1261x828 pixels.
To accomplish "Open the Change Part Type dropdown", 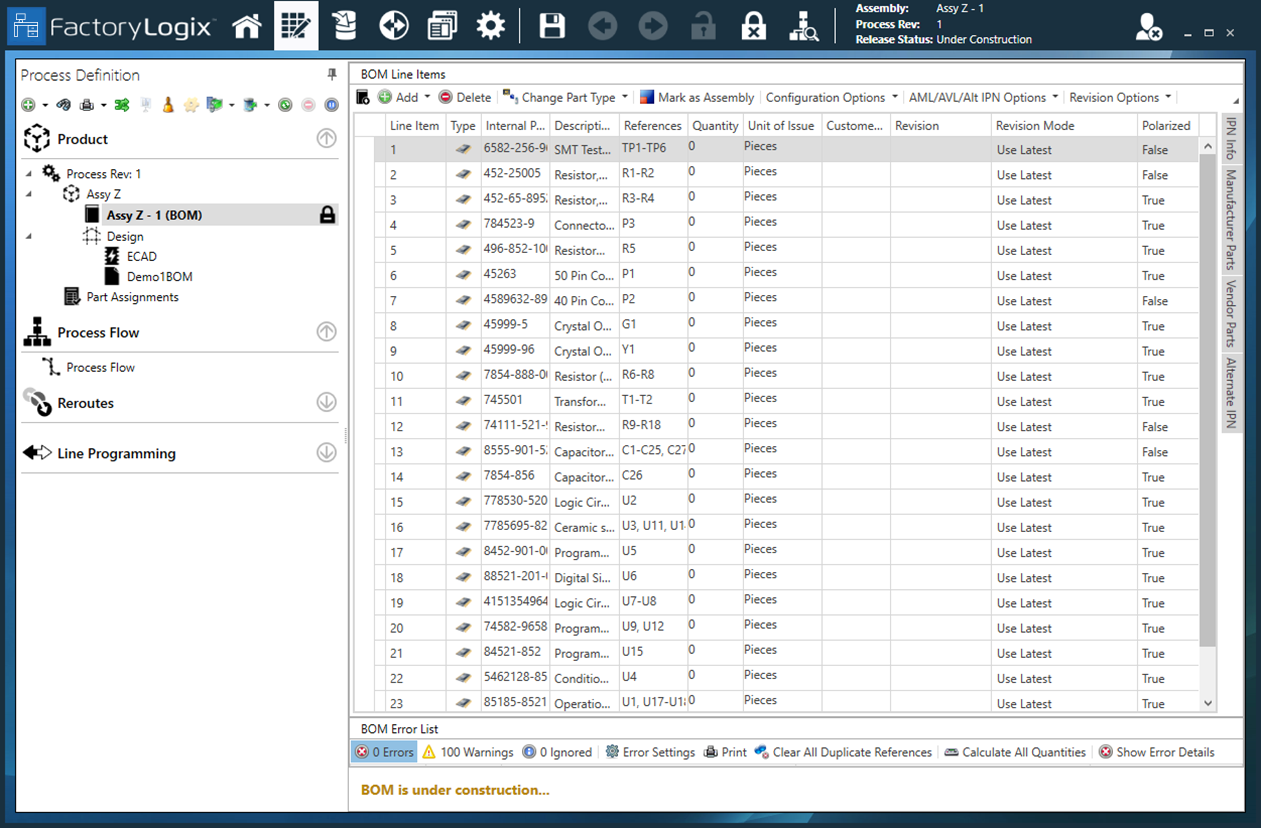I will 565,97.
